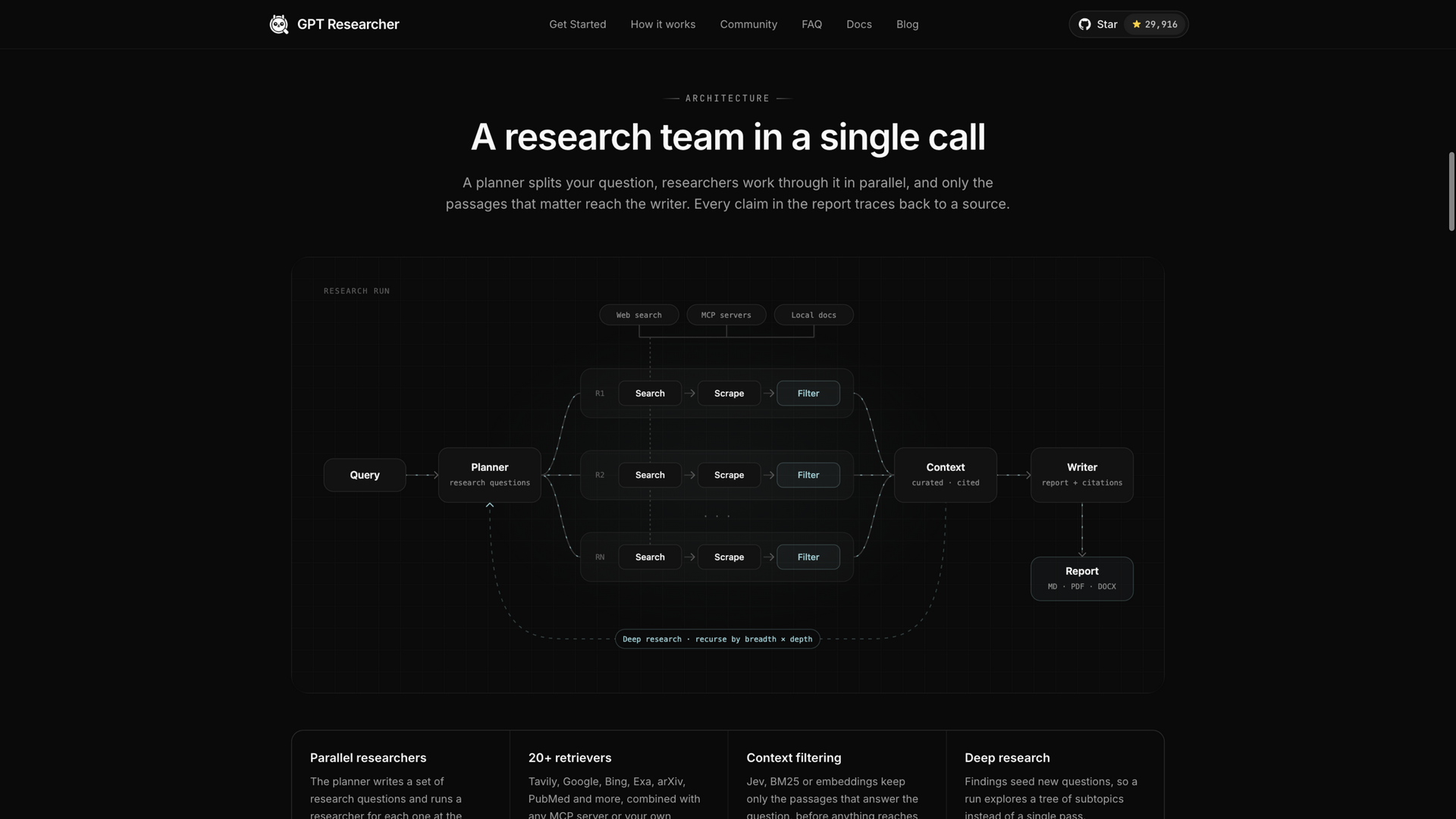Open the FAQ nav link
Screen dimensions: 1456x819
point(811,24)
